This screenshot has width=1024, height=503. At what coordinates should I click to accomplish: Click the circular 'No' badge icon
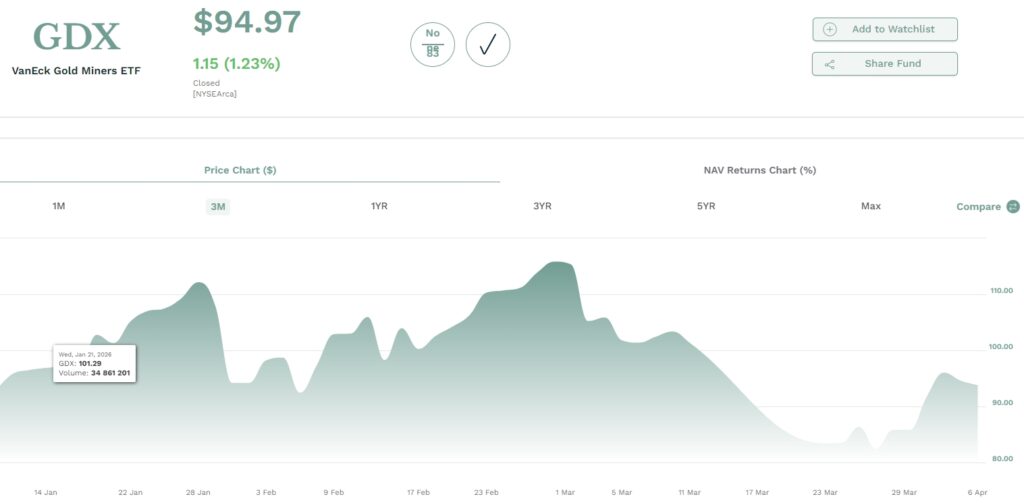point(432,44)
